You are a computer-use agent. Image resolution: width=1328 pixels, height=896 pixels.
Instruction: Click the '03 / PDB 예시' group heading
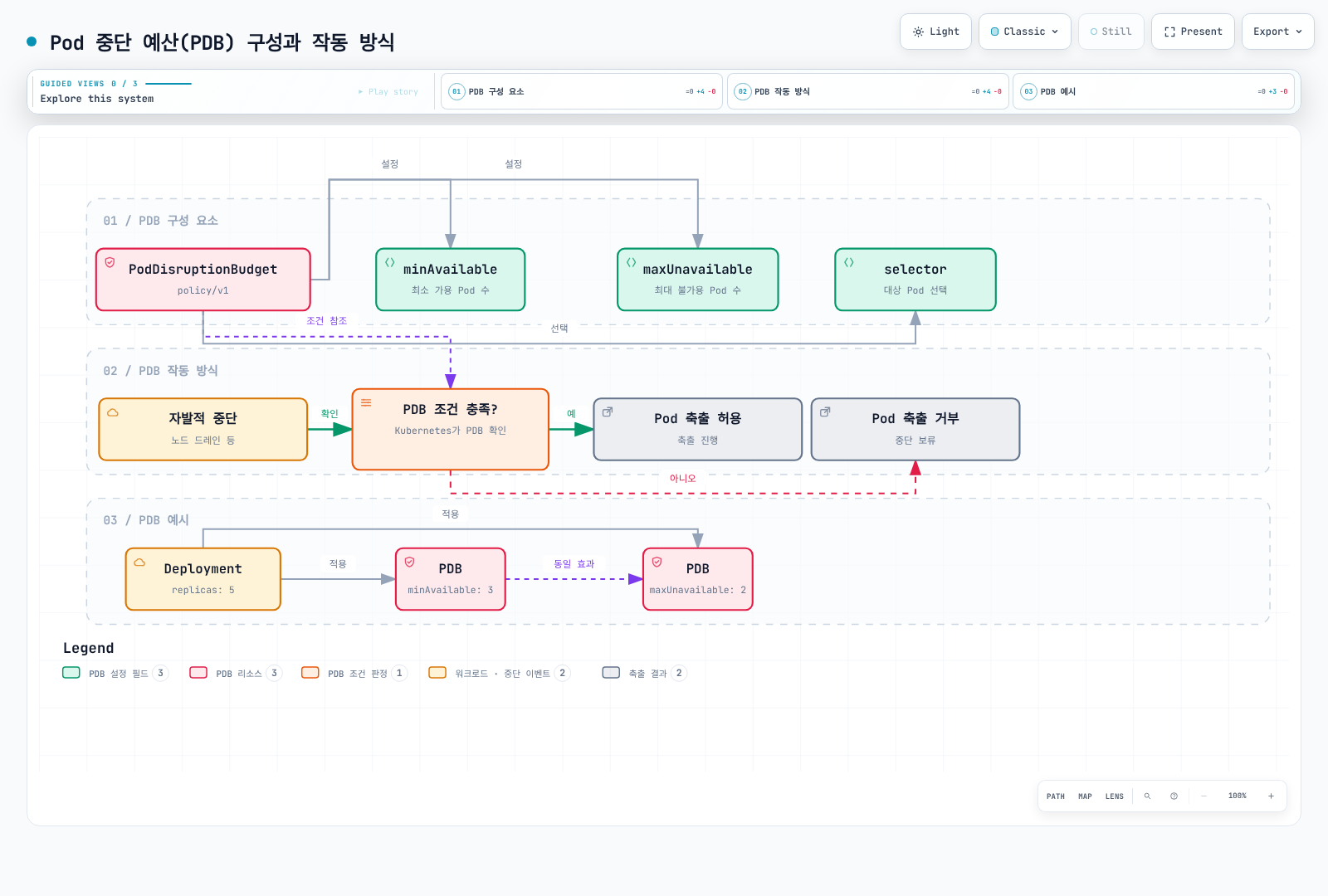[146, 520]
